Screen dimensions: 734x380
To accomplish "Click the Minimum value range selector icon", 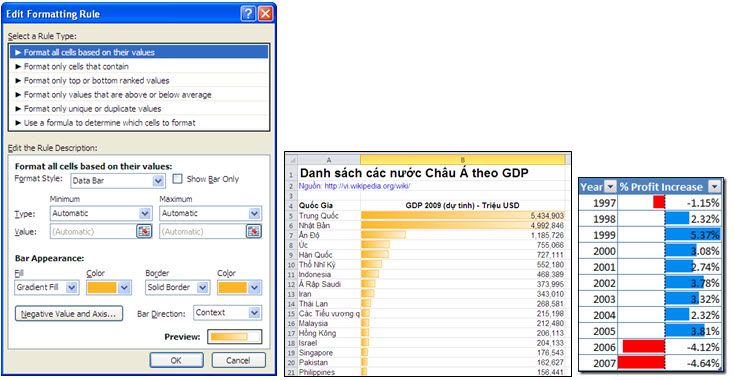I will [x=144, y=231].
